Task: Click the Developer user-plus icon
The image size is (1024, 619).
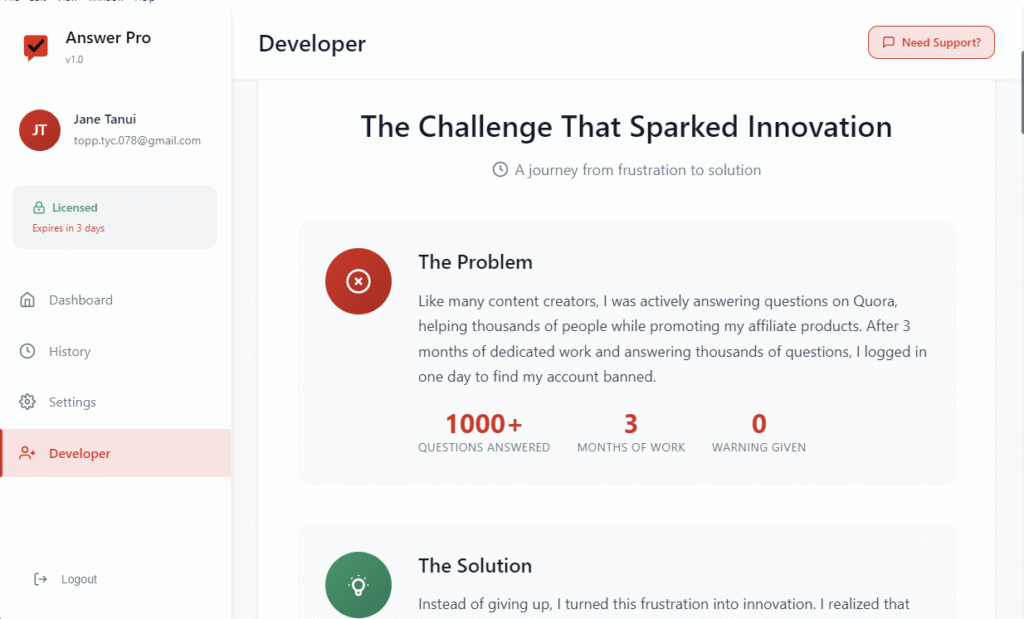Action: [27, 453]
